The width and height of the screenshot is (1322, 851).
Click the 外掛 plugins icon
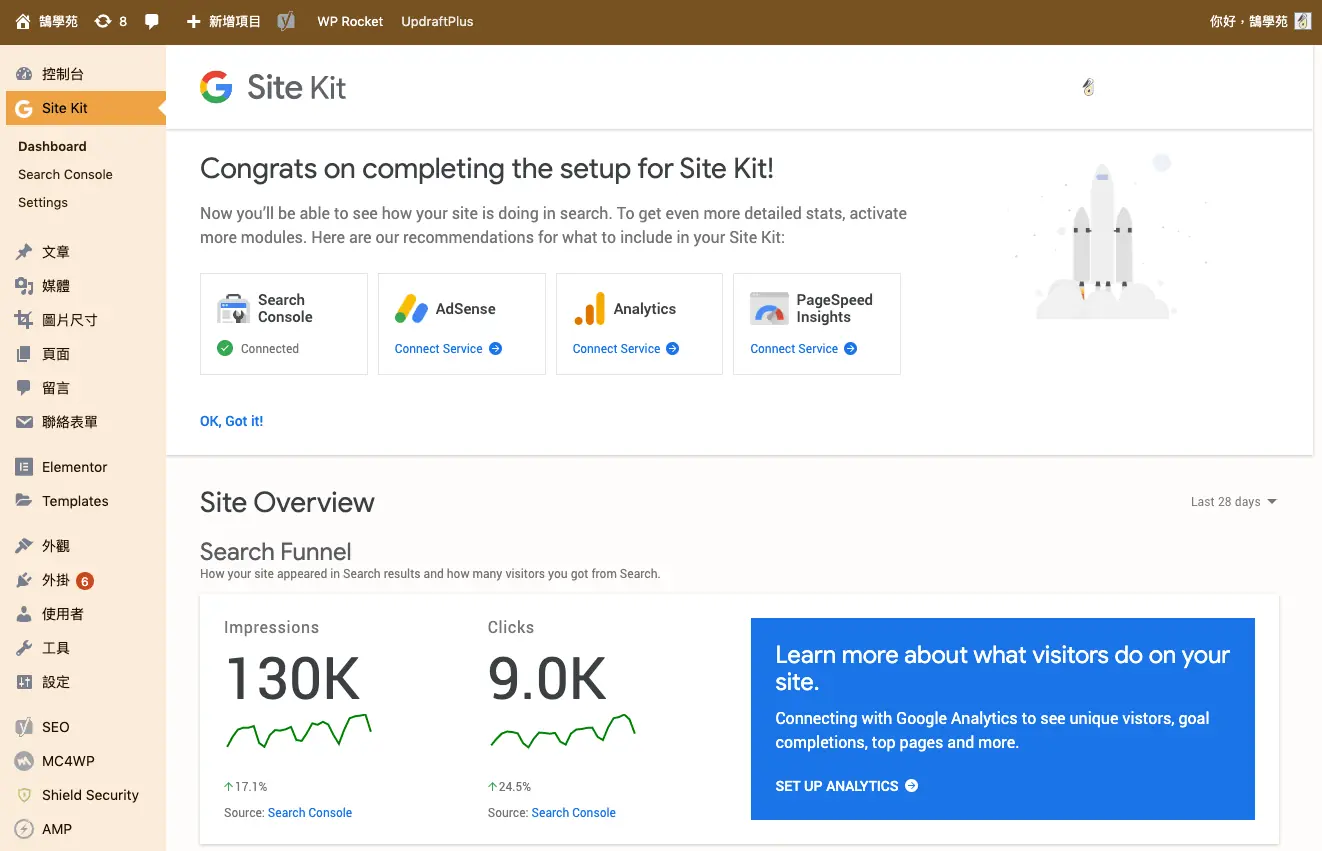pyautogui.click(x=24, y=580)
